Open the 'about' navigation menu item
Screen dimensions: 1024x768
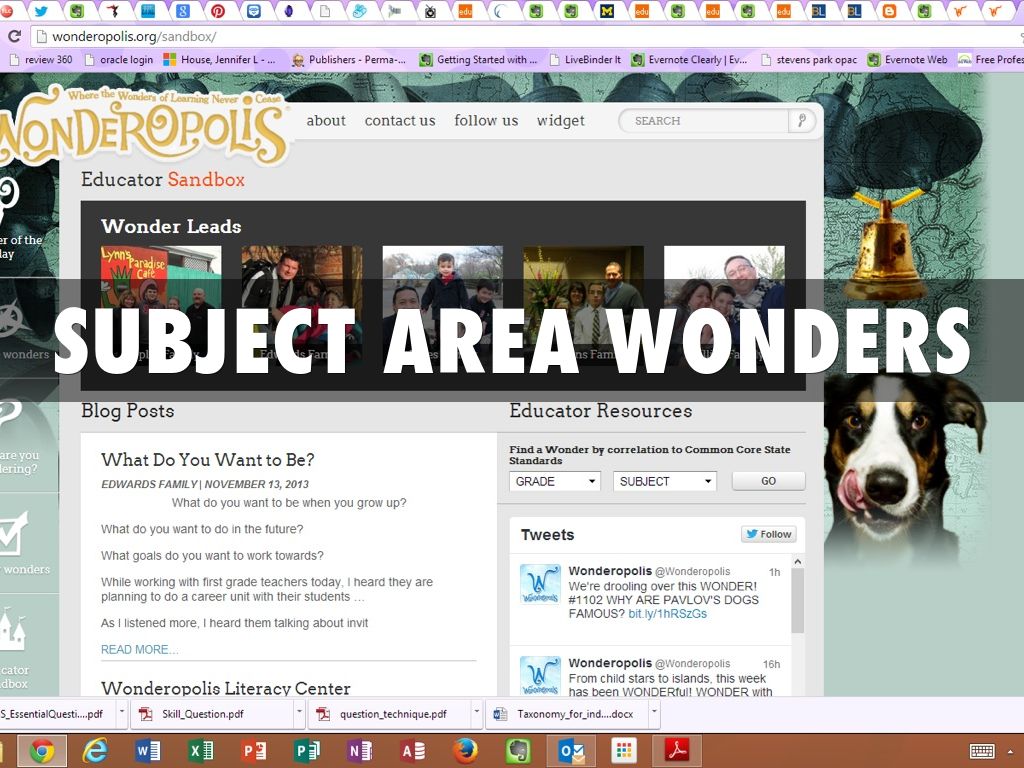pyautogui.click(x=326, y=121)
